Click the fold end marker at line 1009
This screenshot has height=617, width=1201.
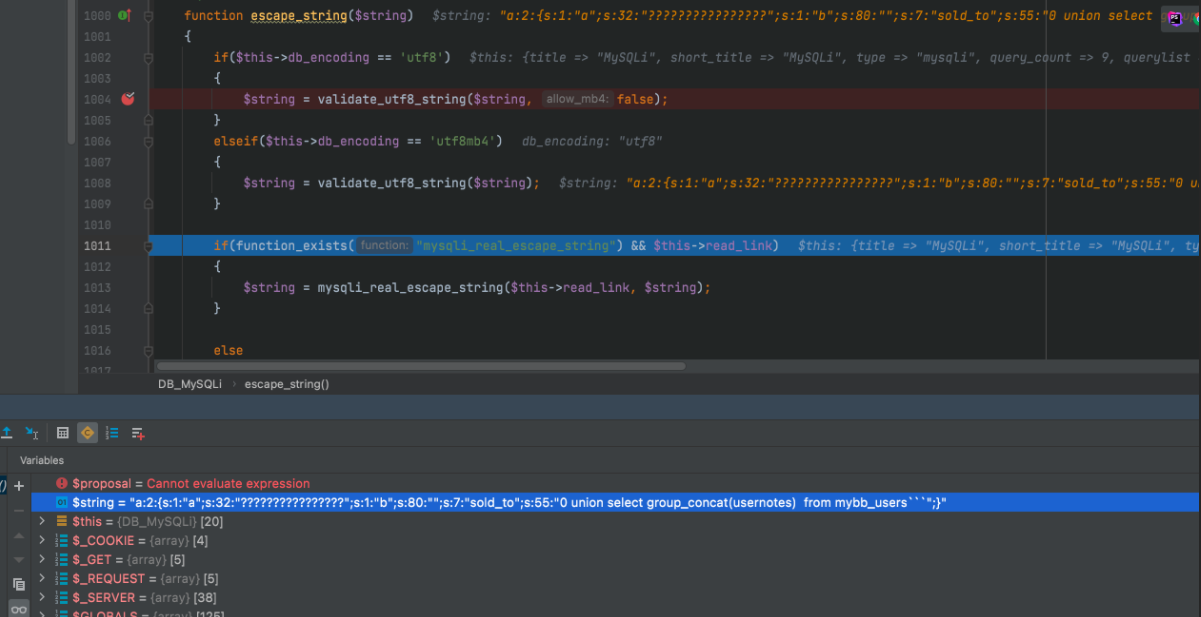148,204
